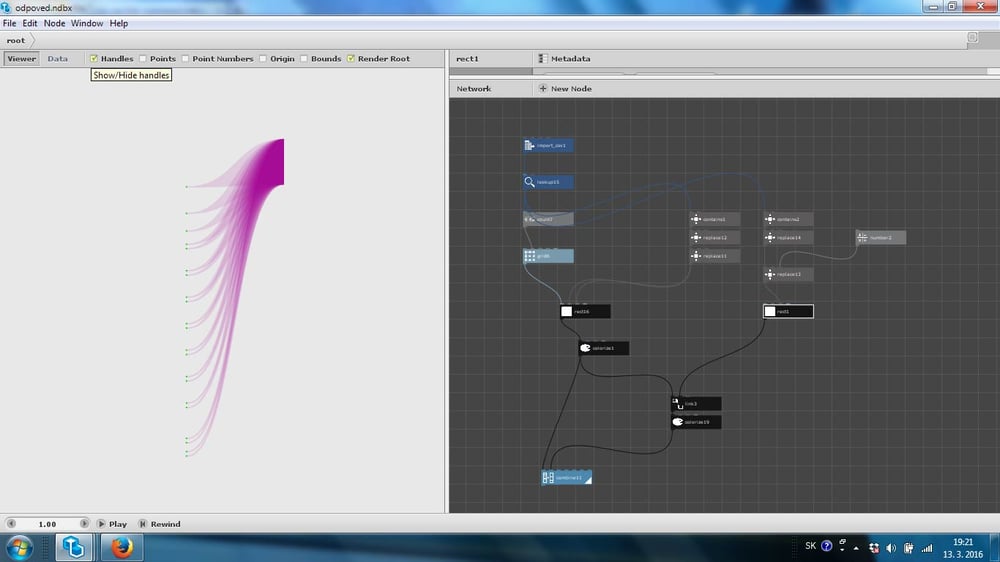Switch to the Viewer tab
This screenshot has width=1000, height=562.
pyautogui.click(x=22, y=59)
